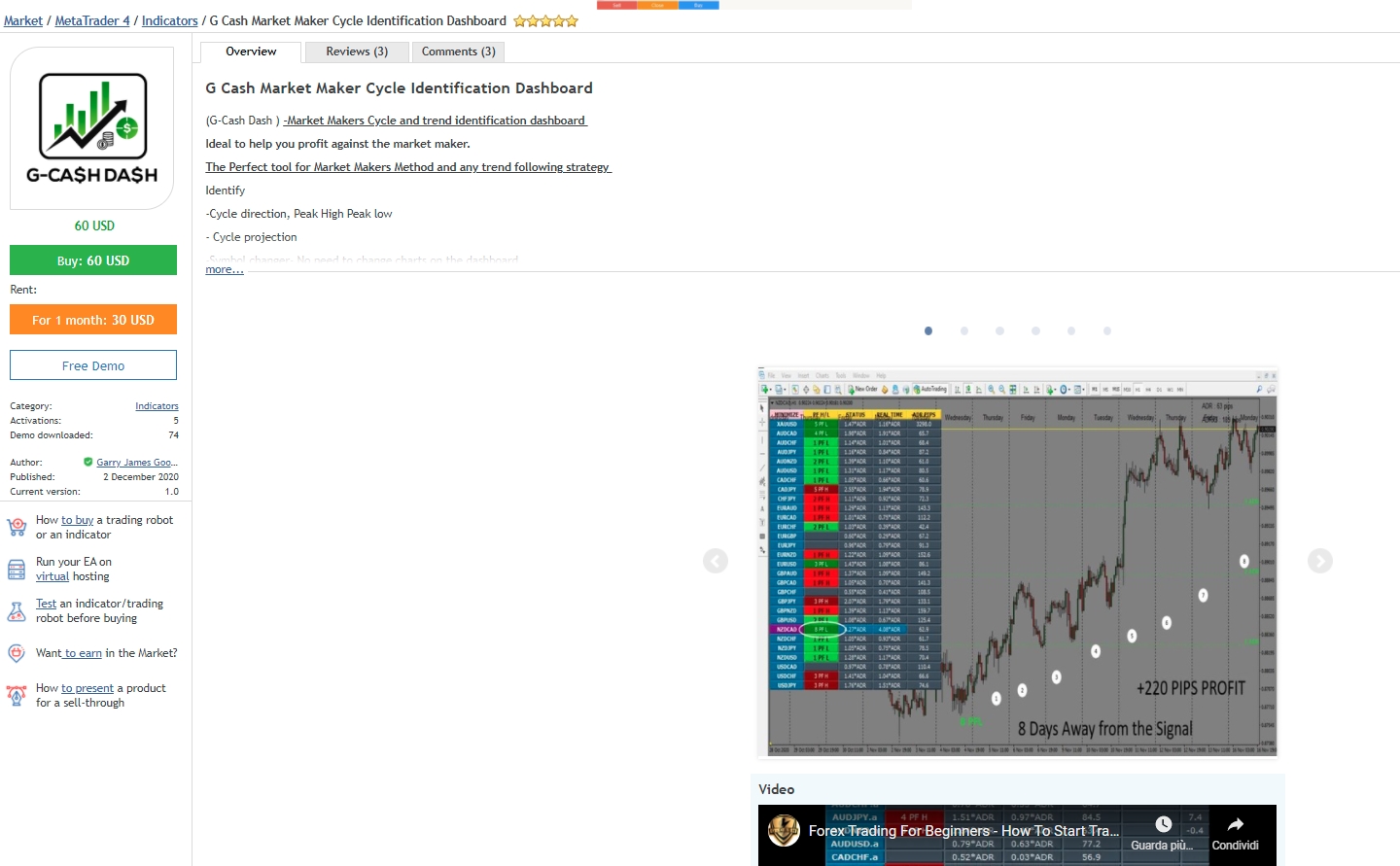The width and height of the screenshot is (1400, 866).
Task: Click the flask test indicator icon
Action: click(17, 611)
